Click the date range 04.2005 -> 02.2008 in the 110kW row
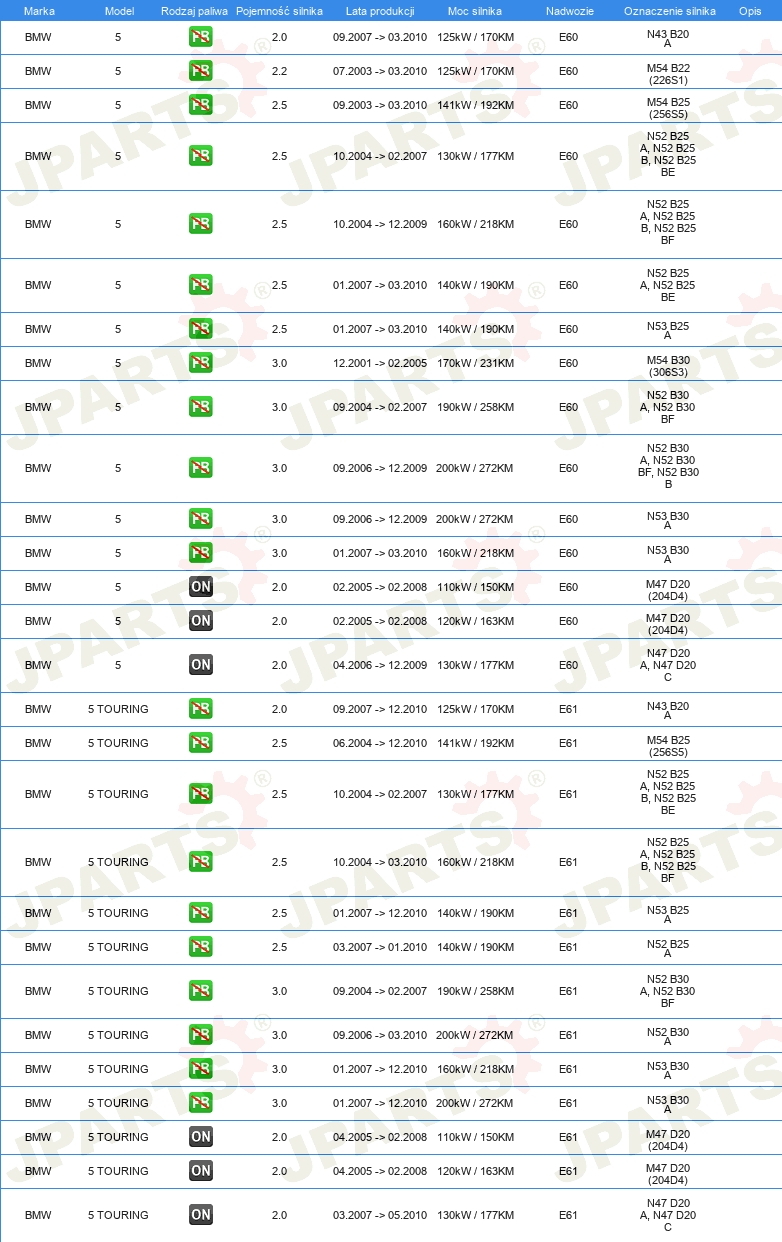The height and width of the screenshot is (1242, 782). pyautogui.click(x=380, y=1137)
